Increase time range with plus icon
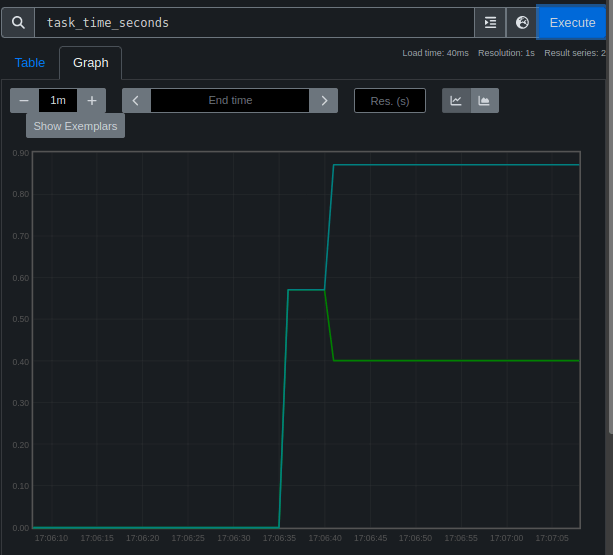This screenshot has width=613, height=555. [x=92, y=100]
